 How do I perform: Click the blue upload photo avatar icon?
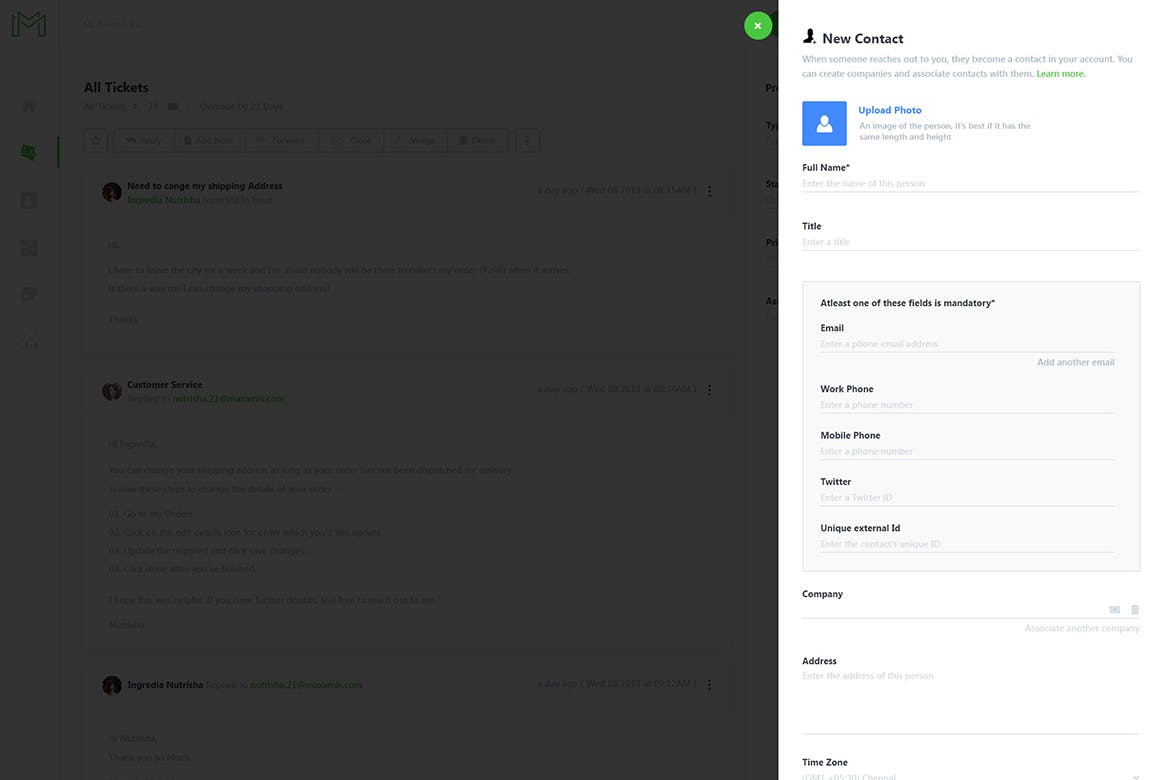824,123
